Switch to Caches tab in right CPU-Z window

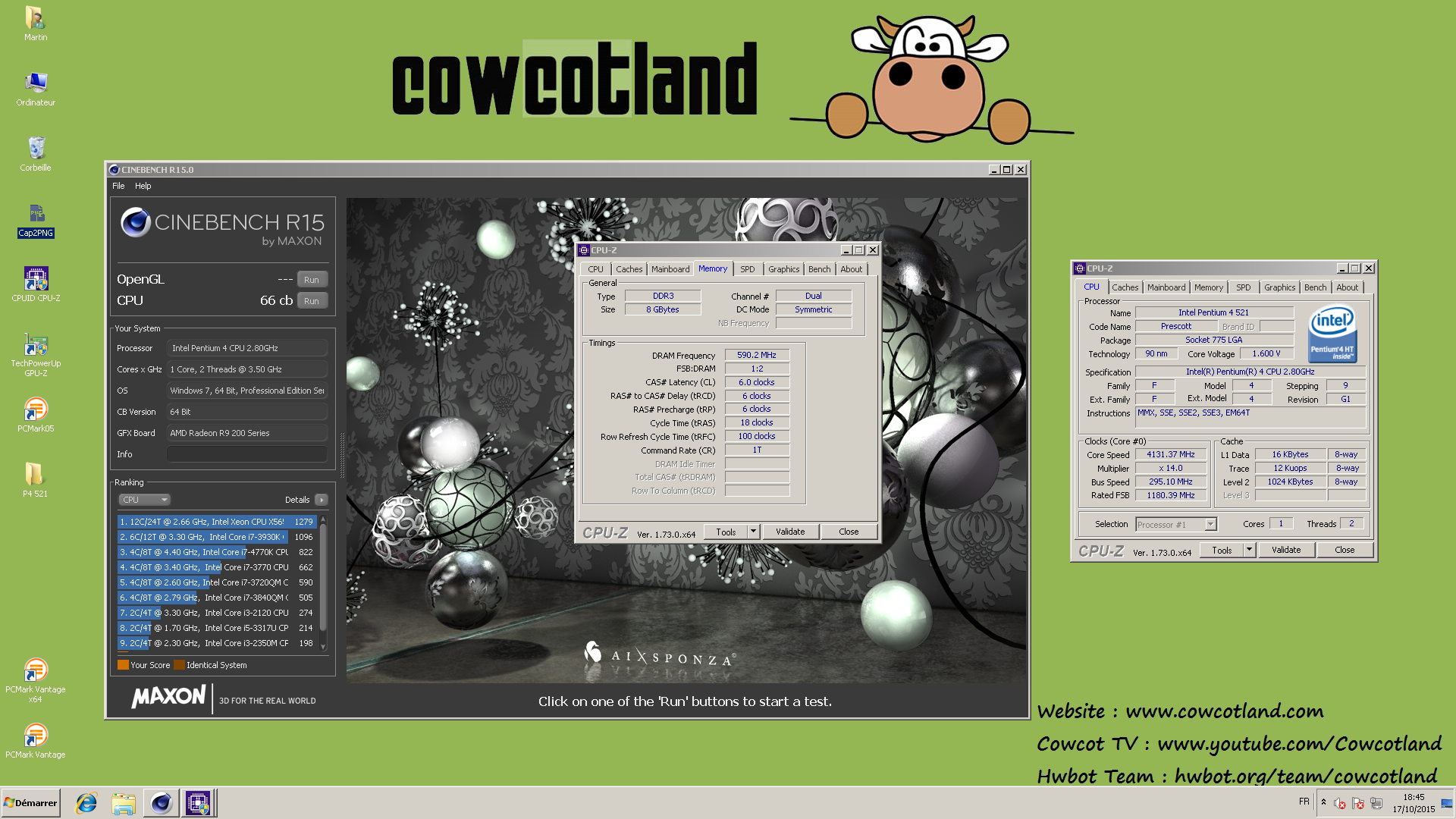click(x=1125, y=287)
